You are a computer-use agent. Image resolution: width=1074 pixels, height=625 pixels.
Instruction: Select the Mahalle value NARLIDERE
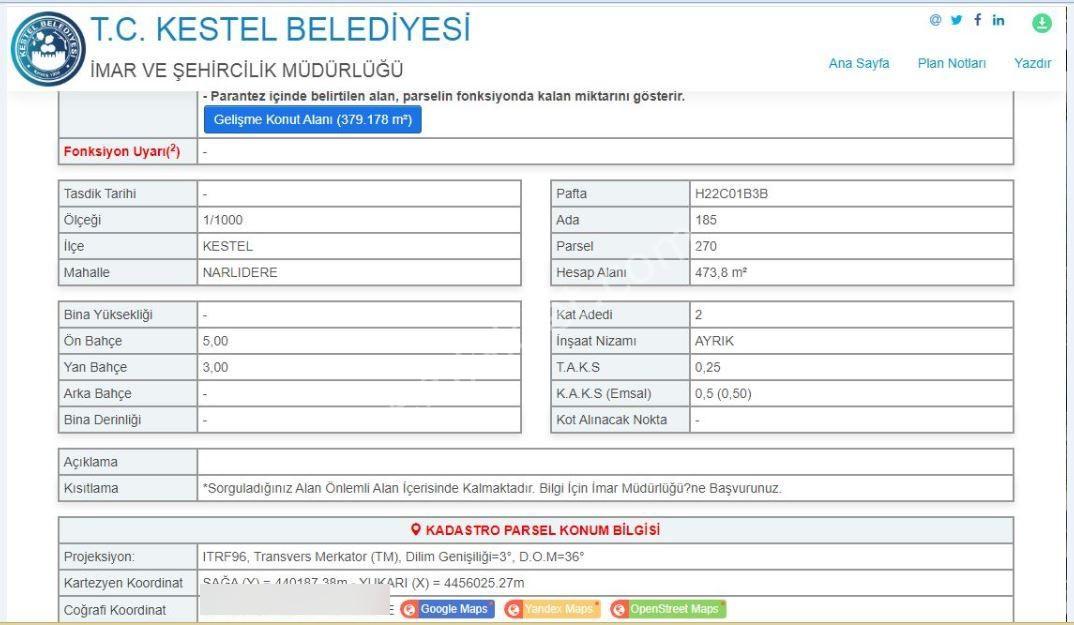coord(240,272)
